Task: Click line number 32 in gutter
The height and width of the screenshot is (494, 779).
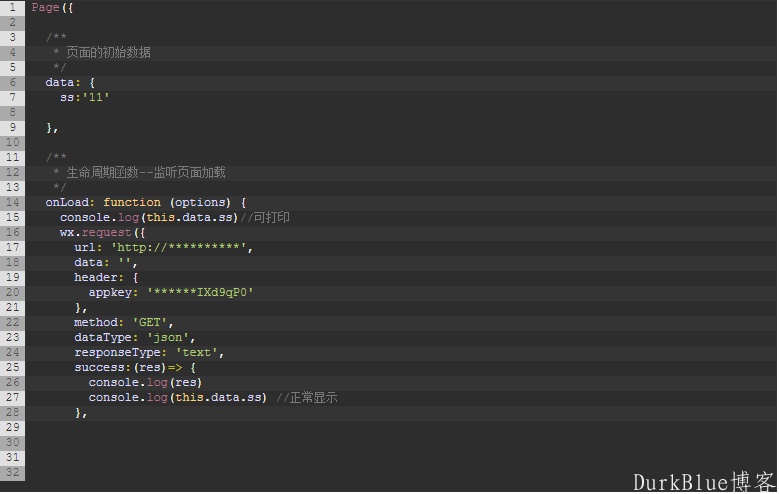Action: point(12,472)
